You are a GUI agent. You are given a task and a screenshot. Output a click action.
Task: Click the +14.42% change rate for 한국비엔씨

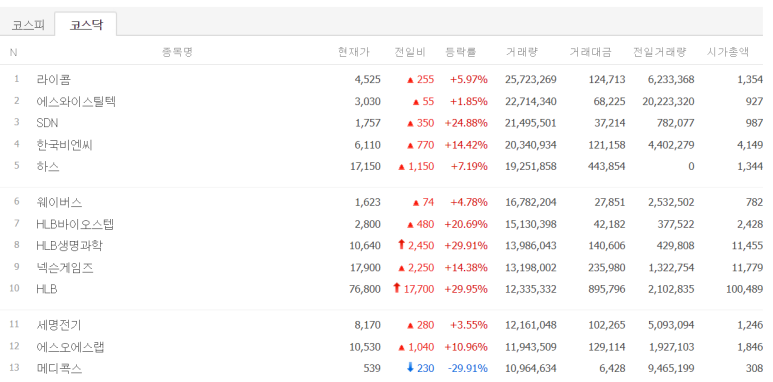(466, 145)
